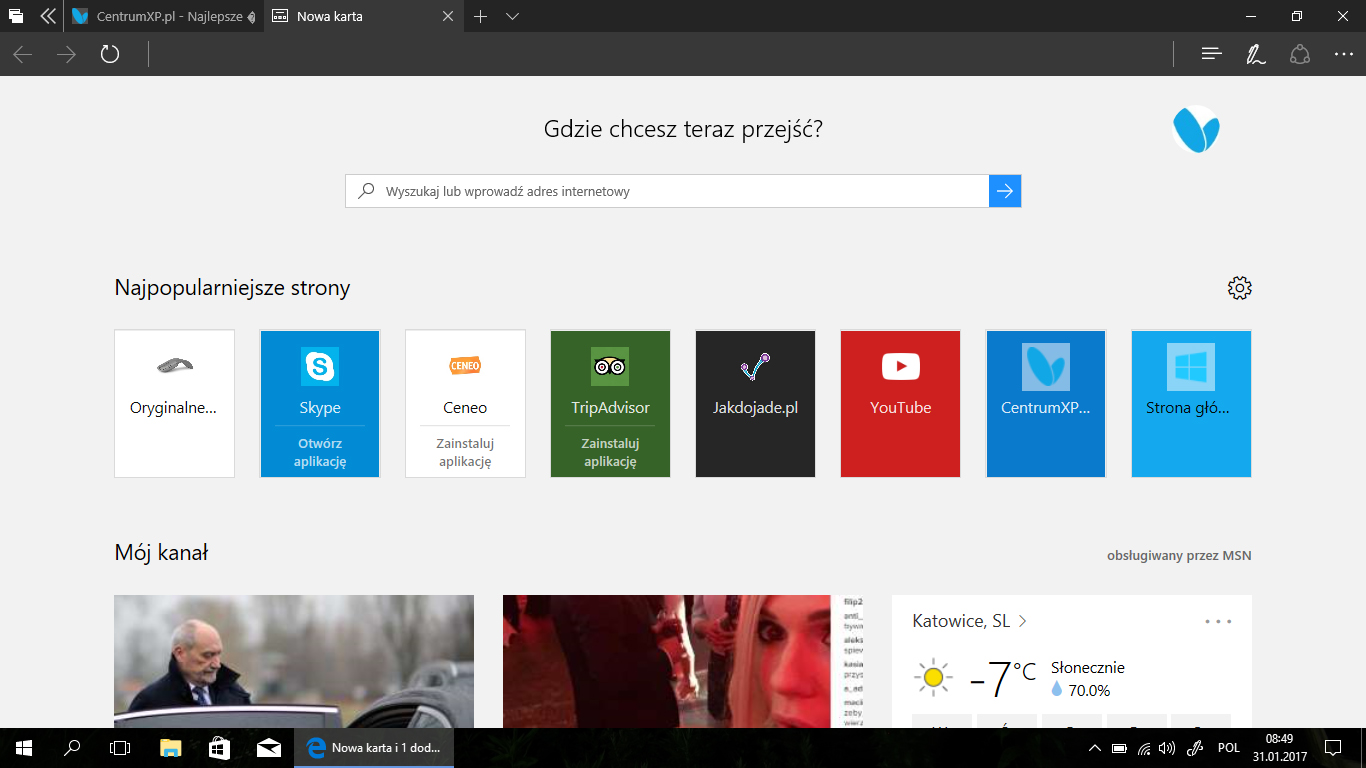
Task: Open clock showing 08:49
Action: pyautogui.click(x=1279, y=747)
